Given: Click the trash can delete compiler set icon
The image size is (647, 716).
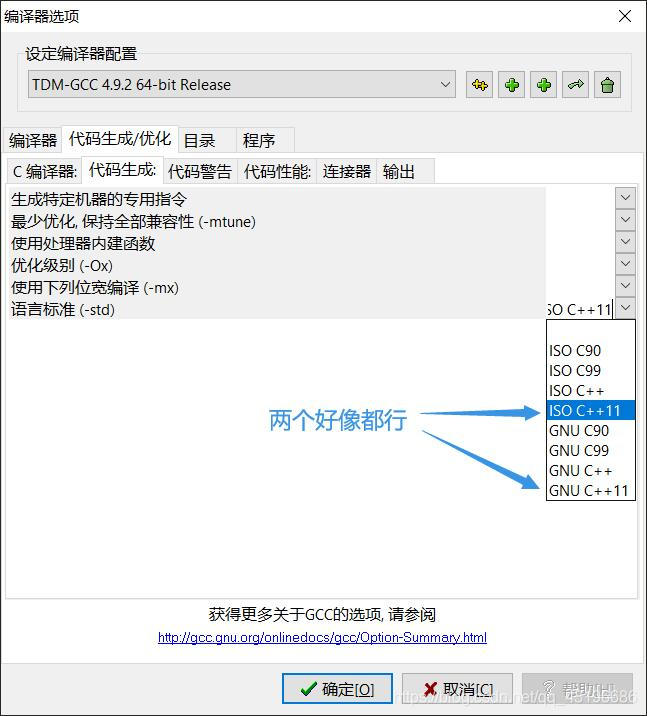Looking at the screenshot, I should coord(607,85).
